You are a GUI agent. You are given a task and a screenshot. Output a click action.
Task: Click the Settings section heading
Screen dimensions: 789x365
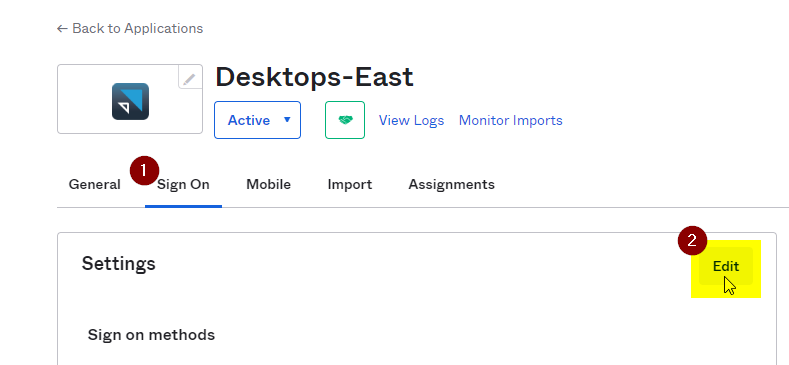119,263
